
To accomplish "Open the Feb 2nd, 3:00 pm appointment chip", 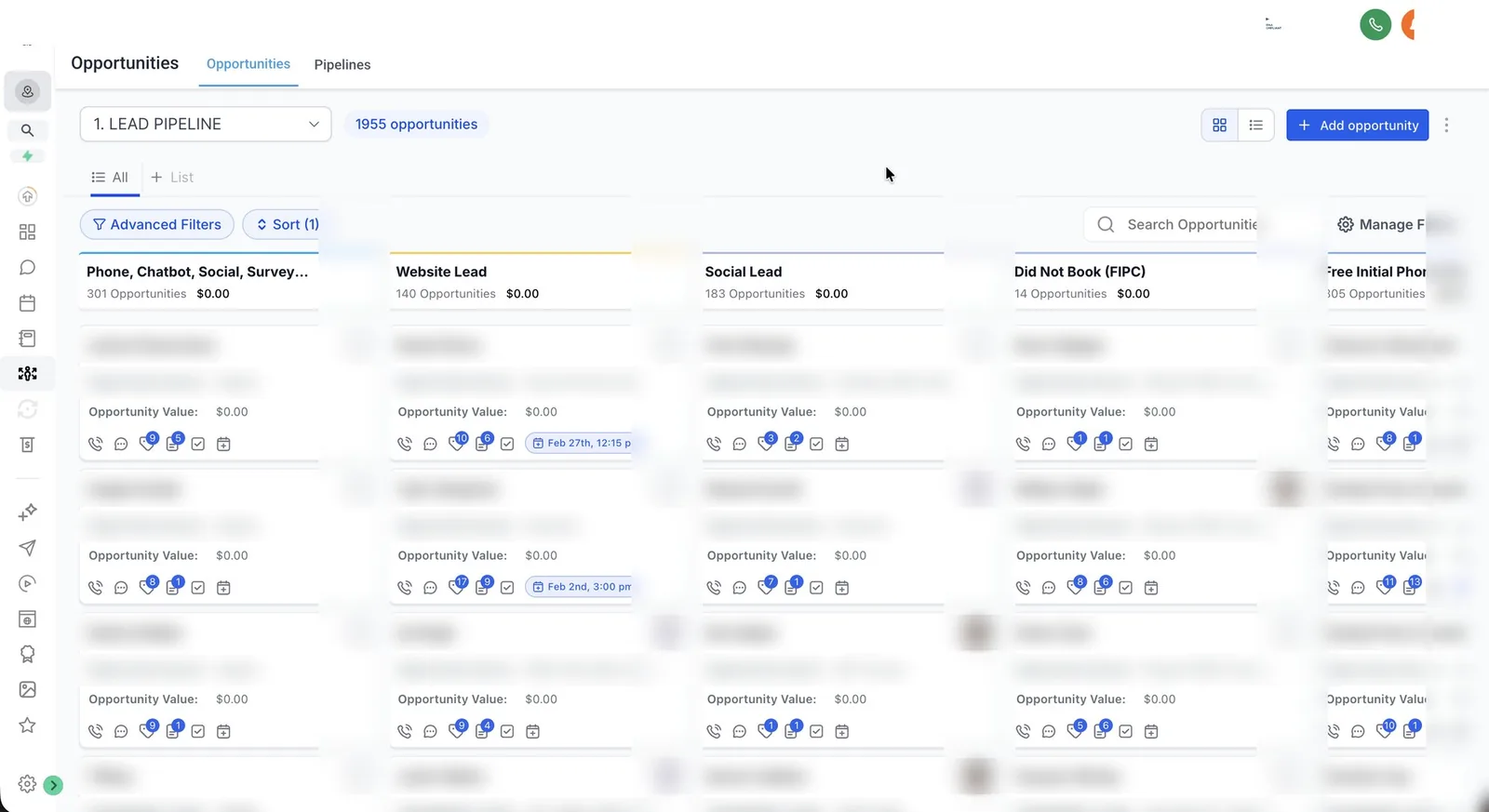I will [x=581, y=587].
